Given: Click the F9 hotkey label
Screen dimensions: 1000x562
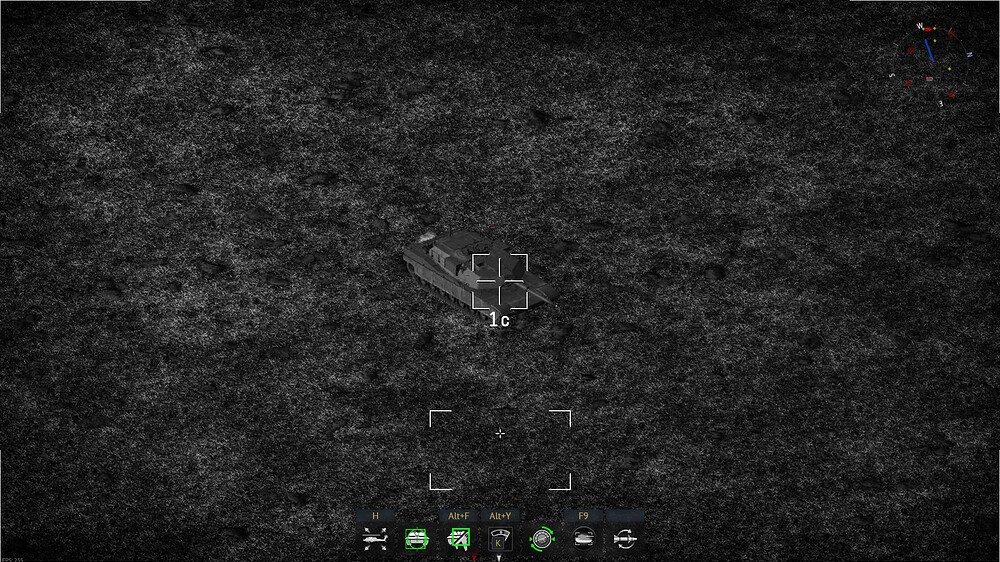Looking at the screenshot, I should (x=584, y=515).
